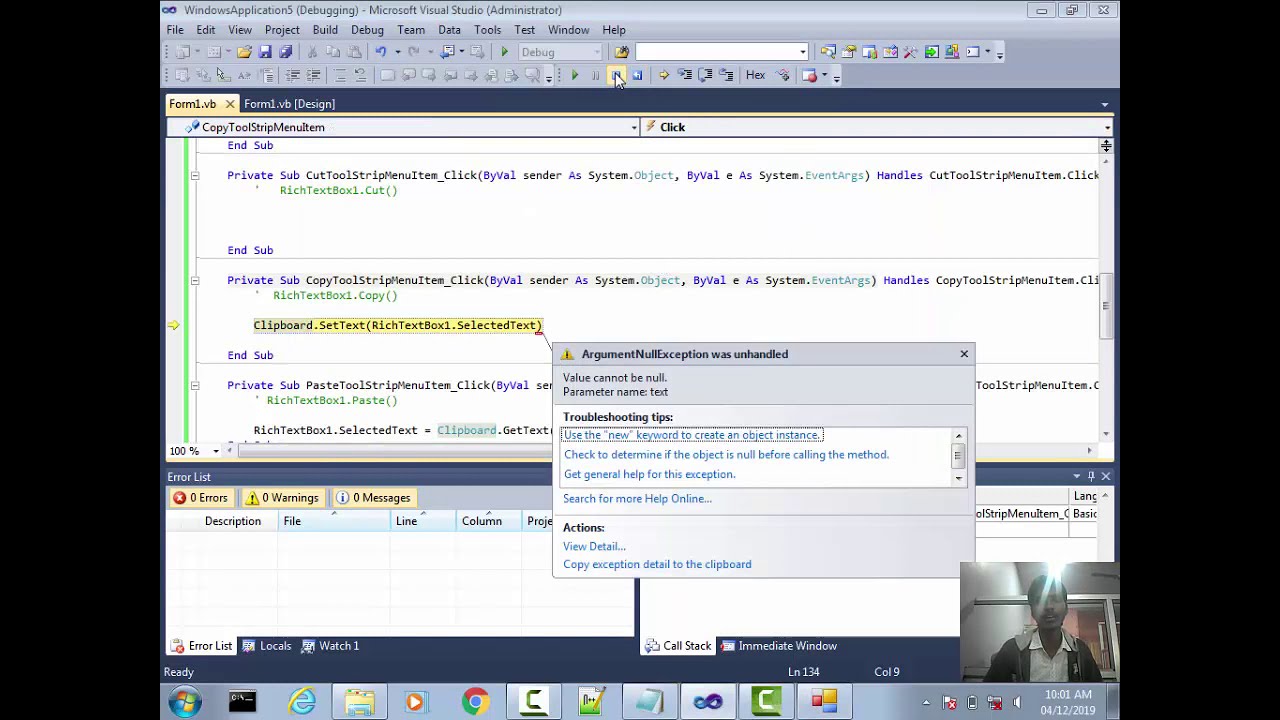Click the Windows Start button

(185, 701)
